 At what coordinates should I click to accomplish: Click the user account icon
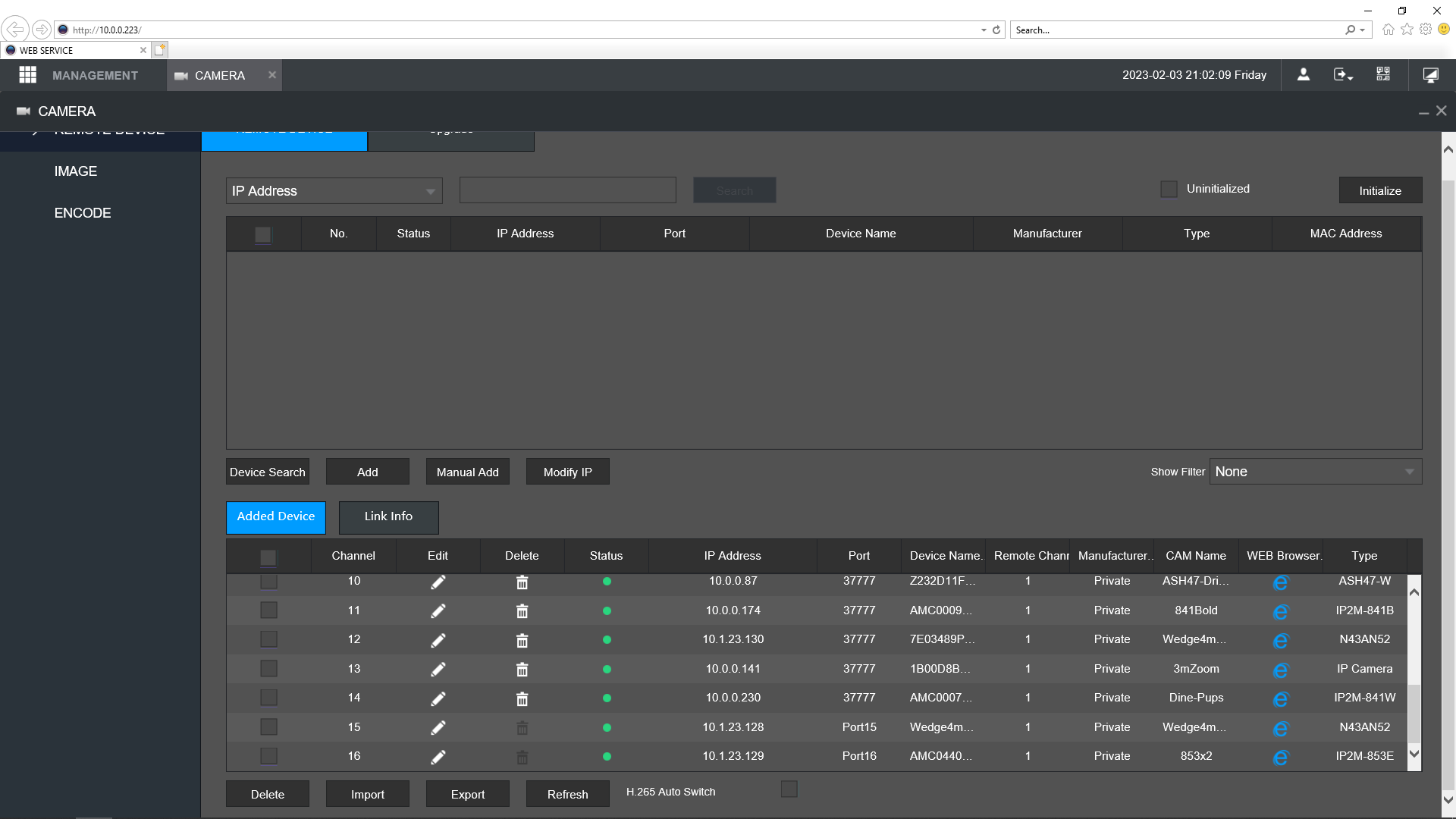[x=1304, y=74]
